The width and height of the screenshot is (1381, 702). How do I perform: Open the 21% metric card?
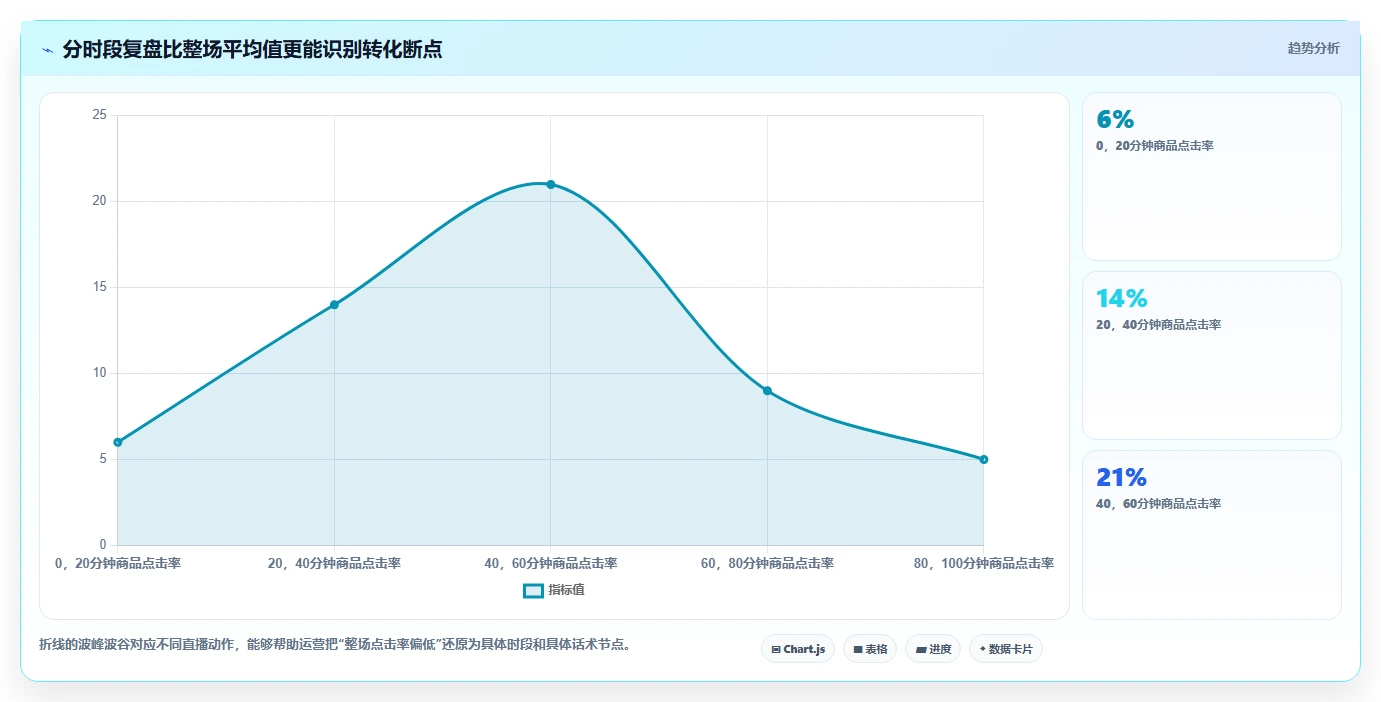[x=1211, y=535]
